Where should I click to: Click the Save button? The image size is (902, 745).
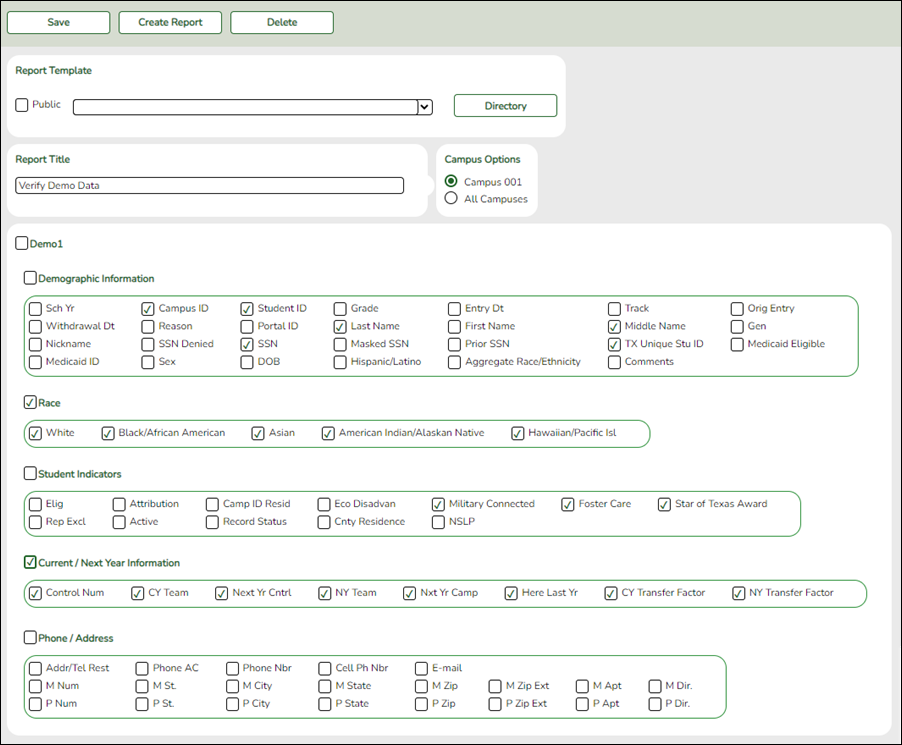tap(57, 22)
